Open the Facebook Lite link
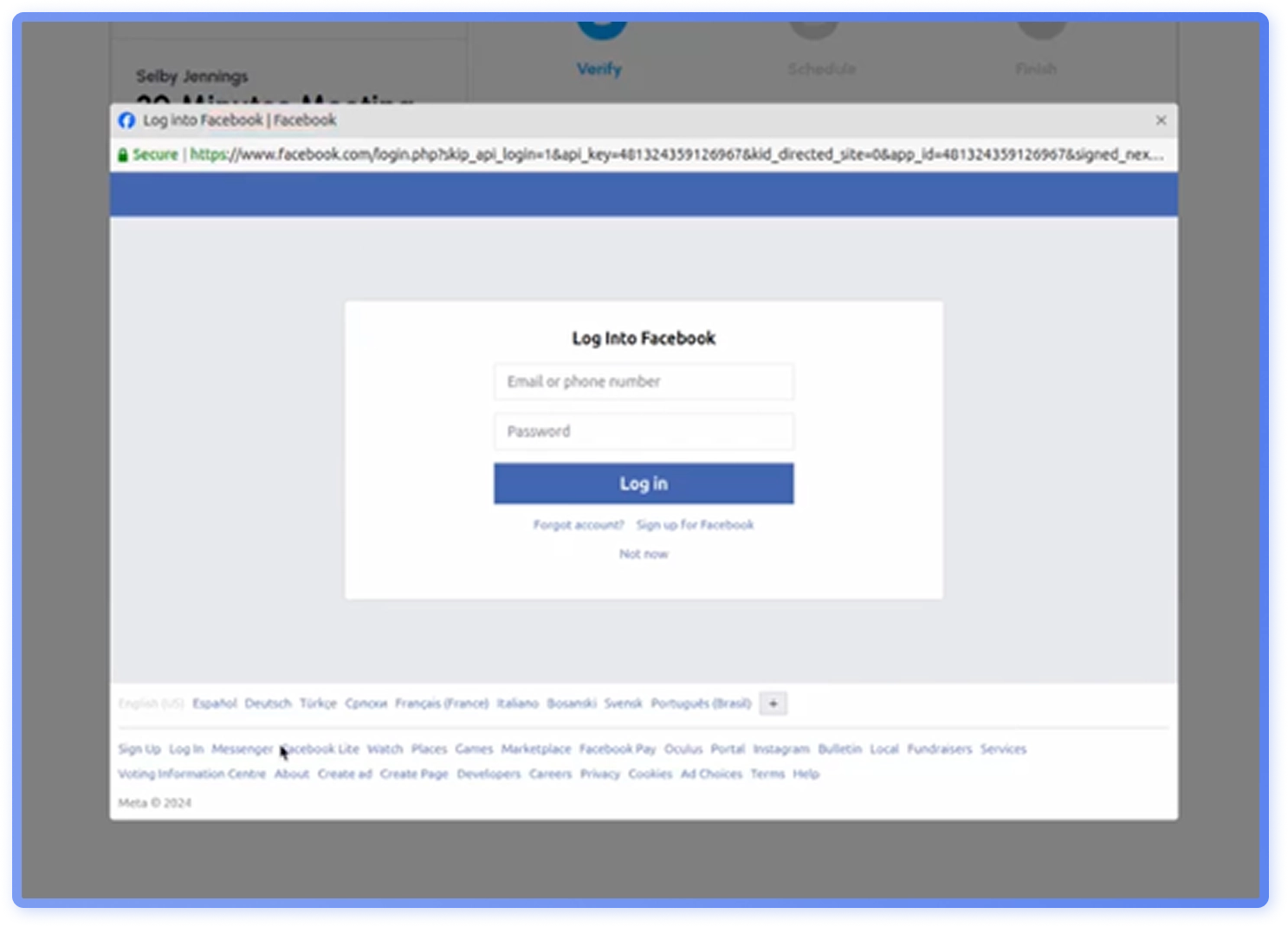This screenshot has height=927, width=1288. [320, 749]
